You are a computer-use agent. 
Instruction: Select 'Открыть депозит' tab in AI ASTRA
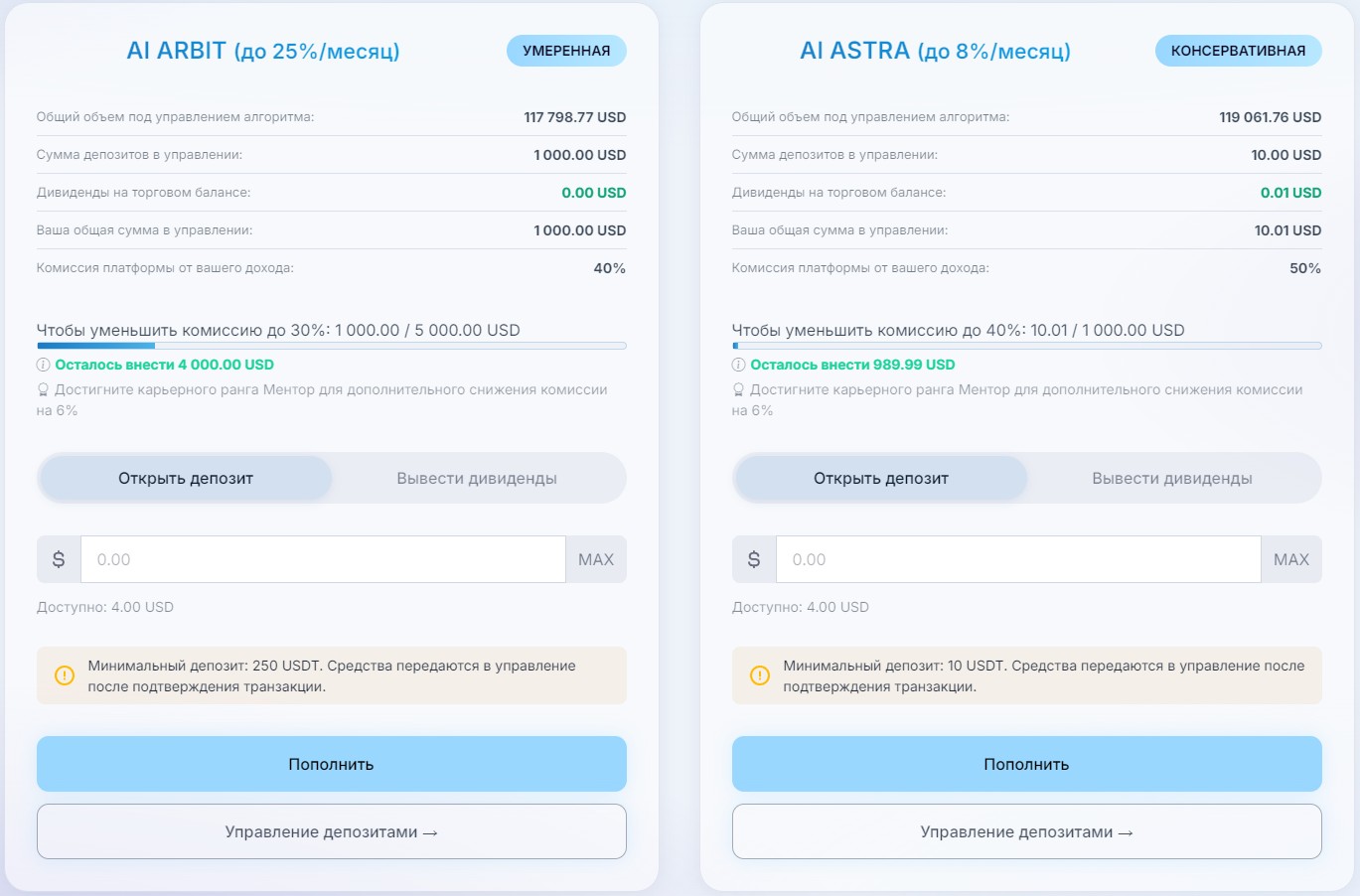(x=881, y=478)
